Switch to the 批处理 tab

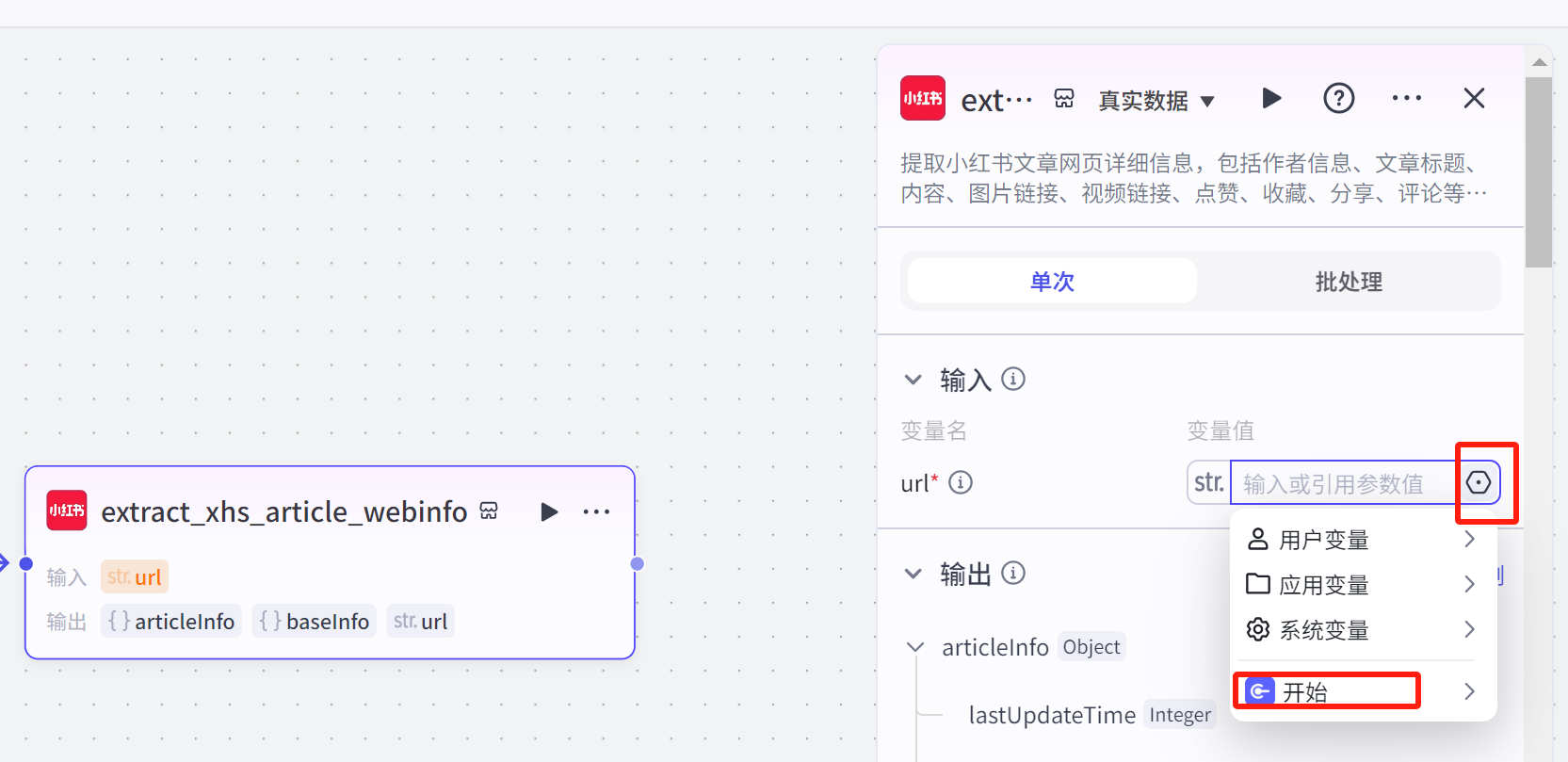click(1349, 282)
